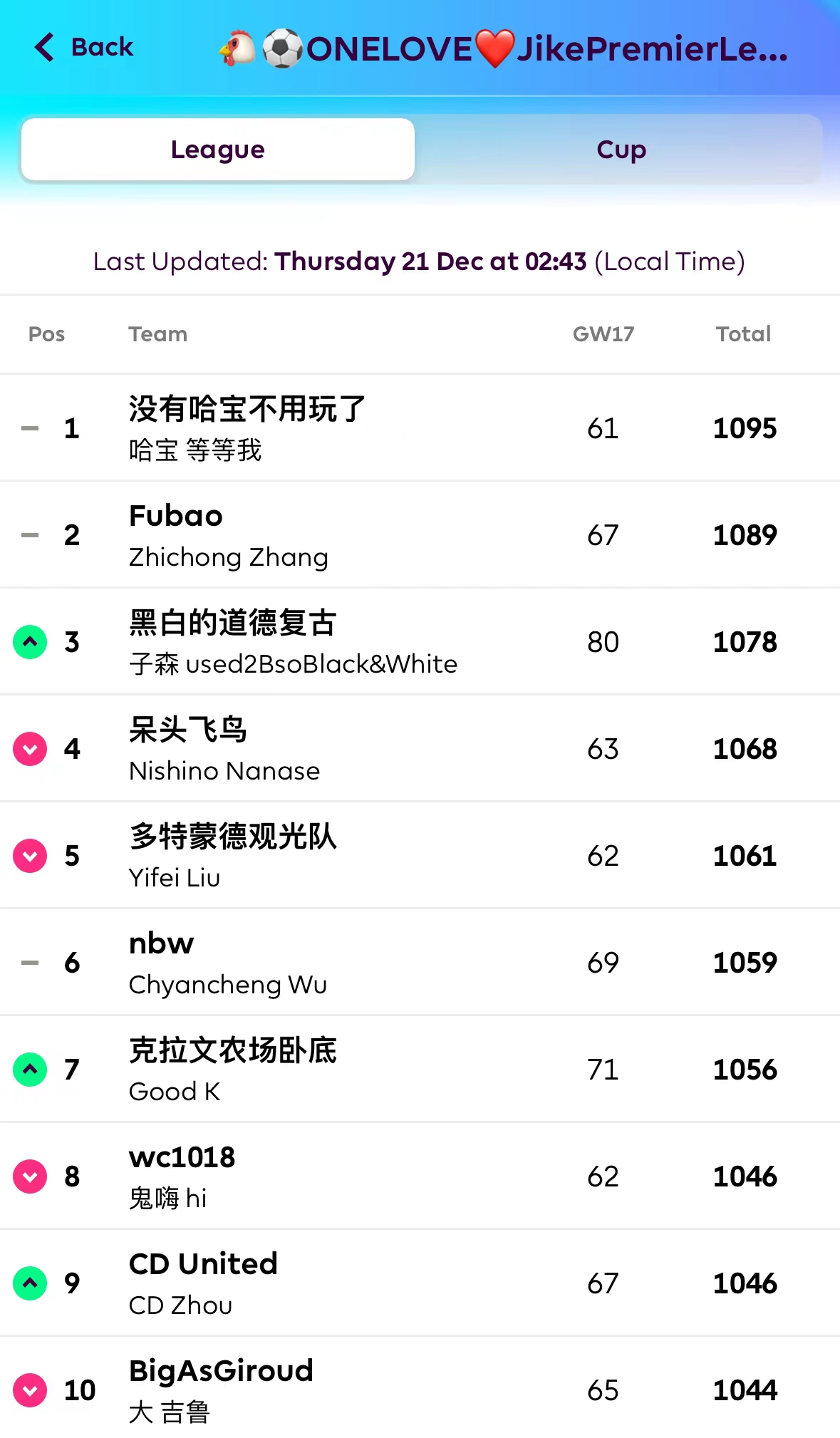This screenshot has width=840, height=1438.
Task: Select the CD United team name
Action: coord(203,1264)
